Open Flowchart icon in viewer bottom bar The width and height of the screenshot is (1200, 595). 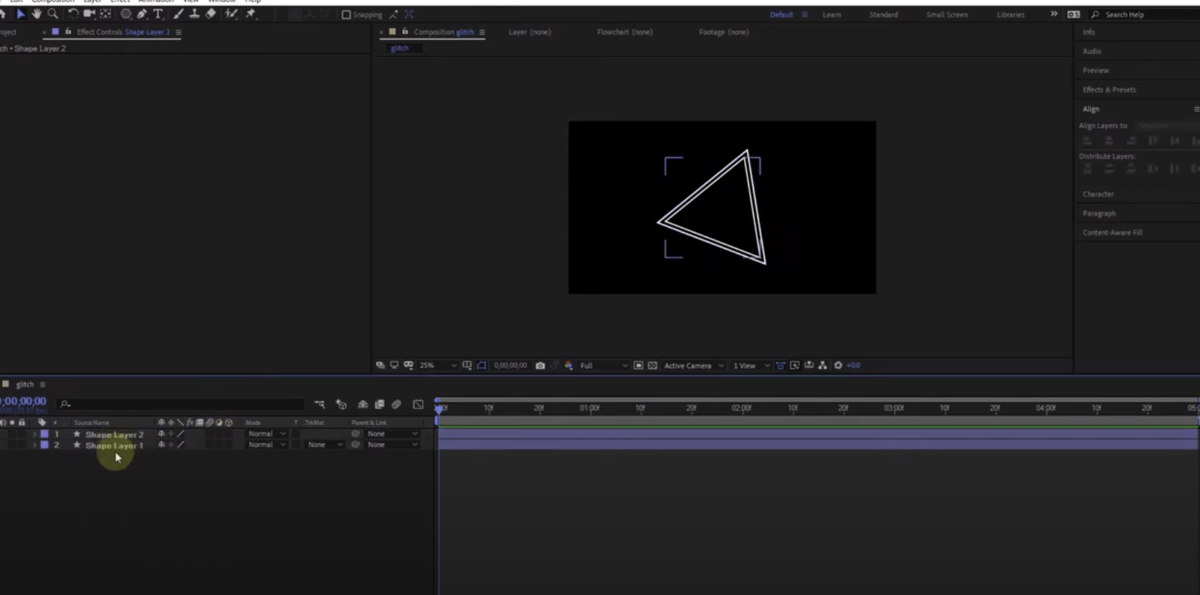point(821,365)
